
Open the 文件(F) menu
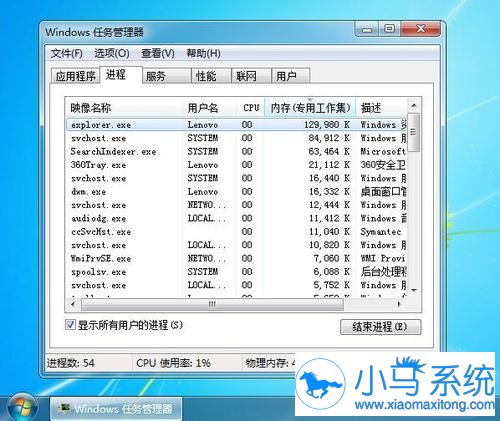tap(67, 53)
